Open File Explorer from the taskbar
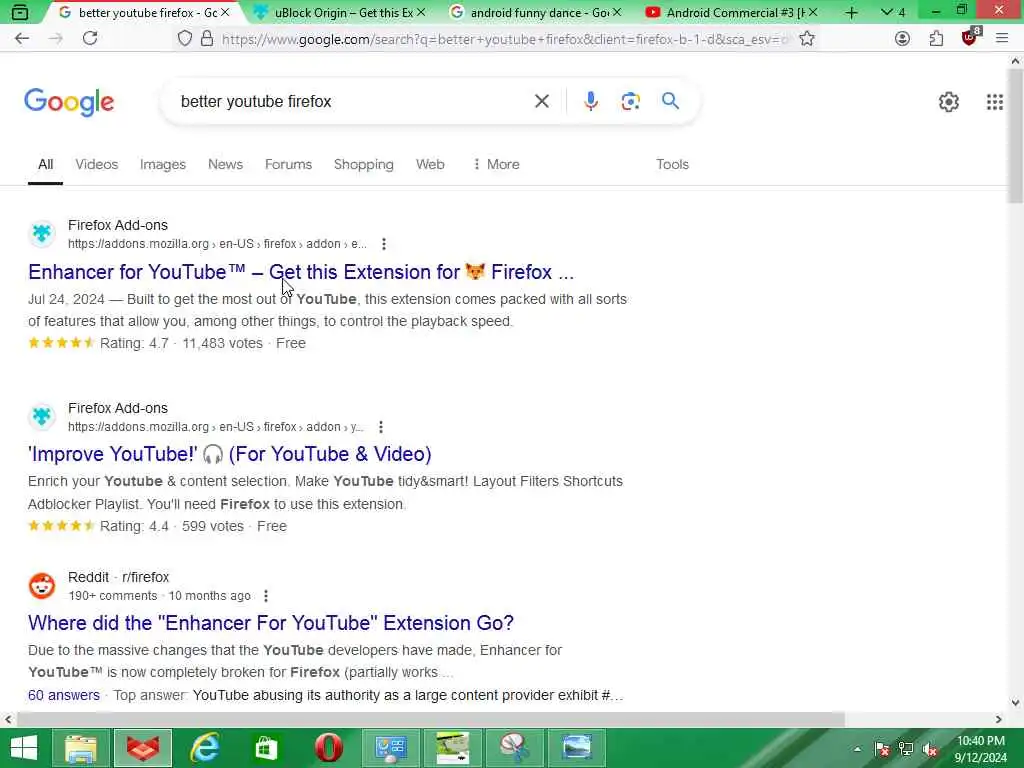 click(80, 748)
